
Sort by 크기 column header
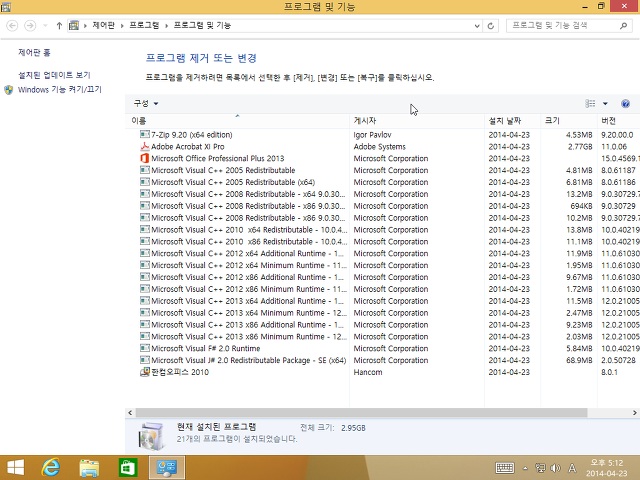click(x=569, y=121)
